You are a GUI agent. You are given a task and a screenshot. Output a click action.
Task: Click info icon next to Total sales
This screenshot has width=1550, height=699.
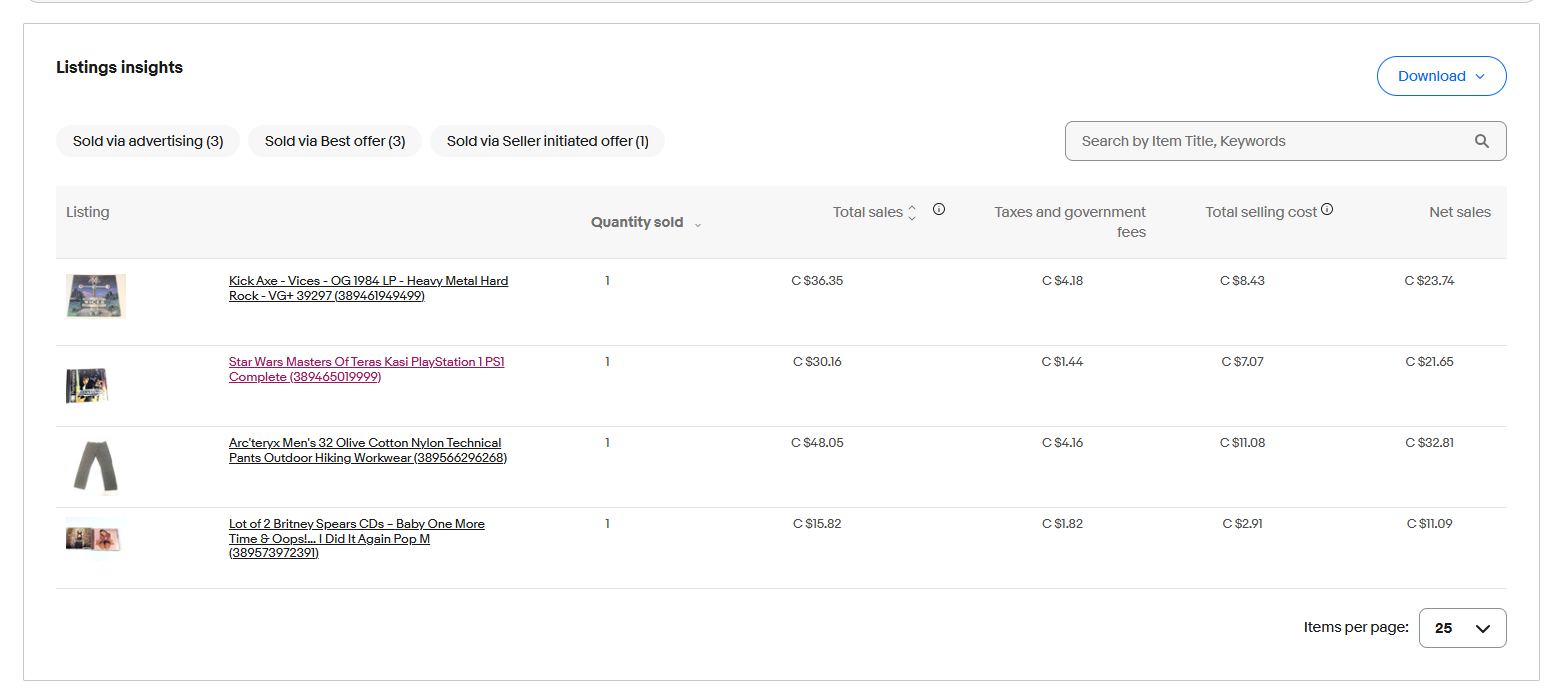(938, 210)
